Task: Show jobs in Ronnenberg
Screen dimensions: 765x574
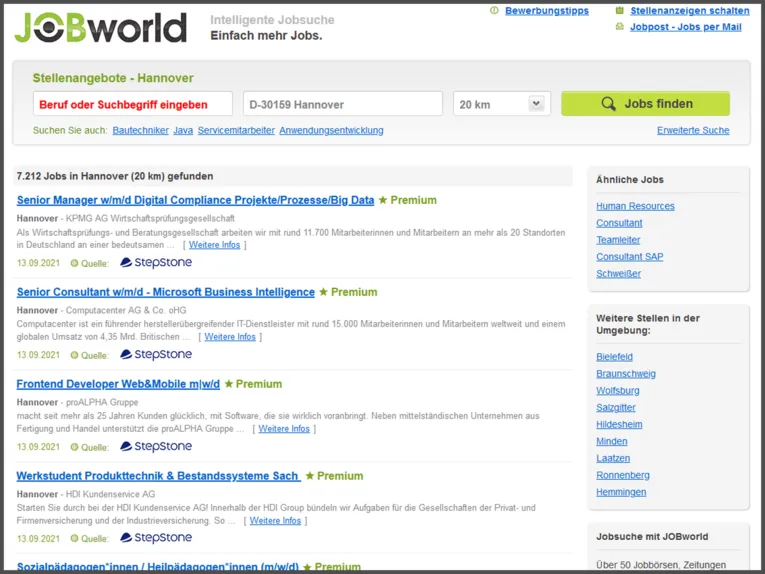Action: point(623,475)
